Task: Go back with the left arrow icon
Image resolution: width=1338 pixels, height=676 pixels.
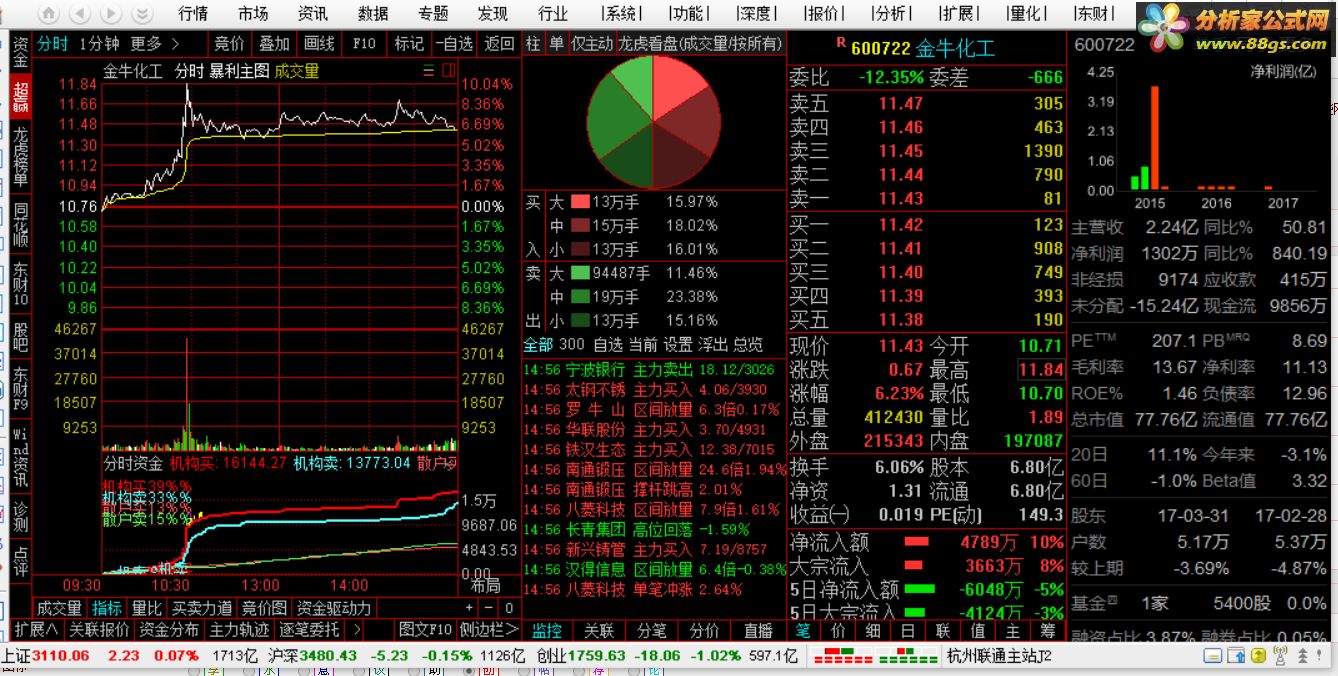Action: tap(81, 13)
